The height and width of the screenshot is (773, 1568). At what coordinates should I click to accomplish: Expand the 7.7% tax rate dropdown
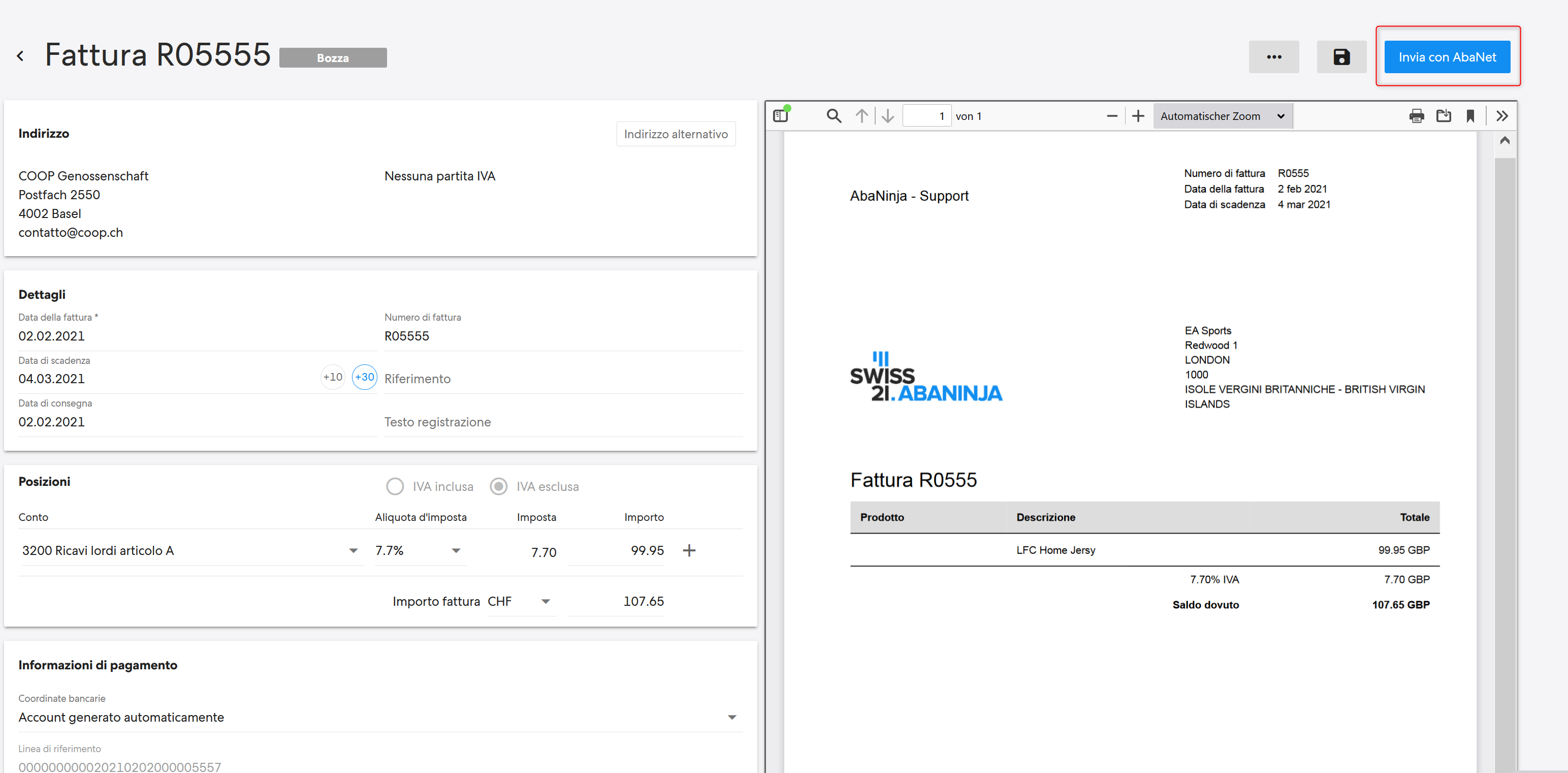pos(420,551)
